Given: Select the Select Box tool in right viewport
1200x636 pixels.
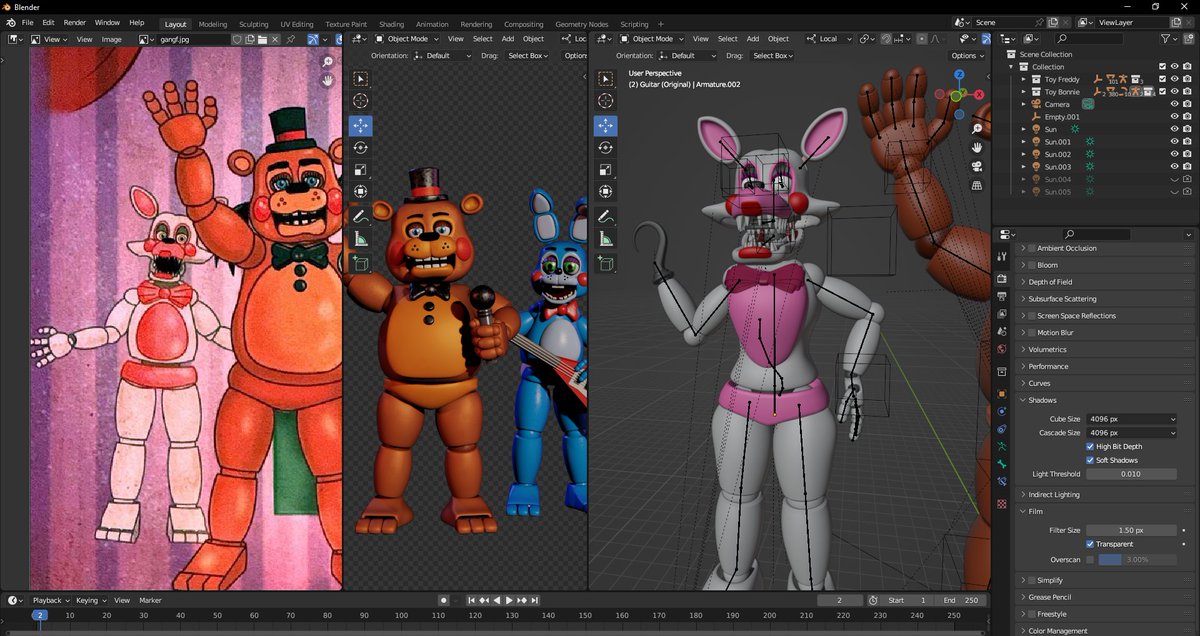Looking at the screenshot, I should pyautogui.click(x=605, y=79).
